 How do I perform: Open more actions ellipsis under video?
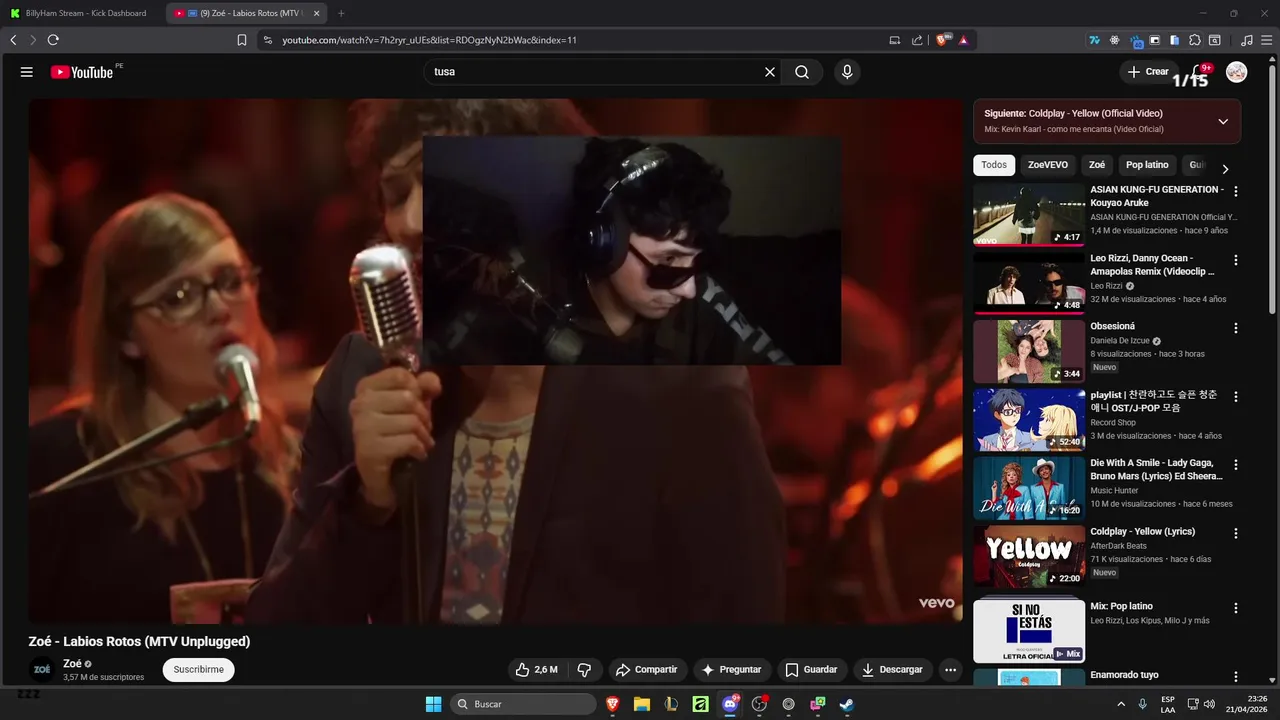coord(951,669)
